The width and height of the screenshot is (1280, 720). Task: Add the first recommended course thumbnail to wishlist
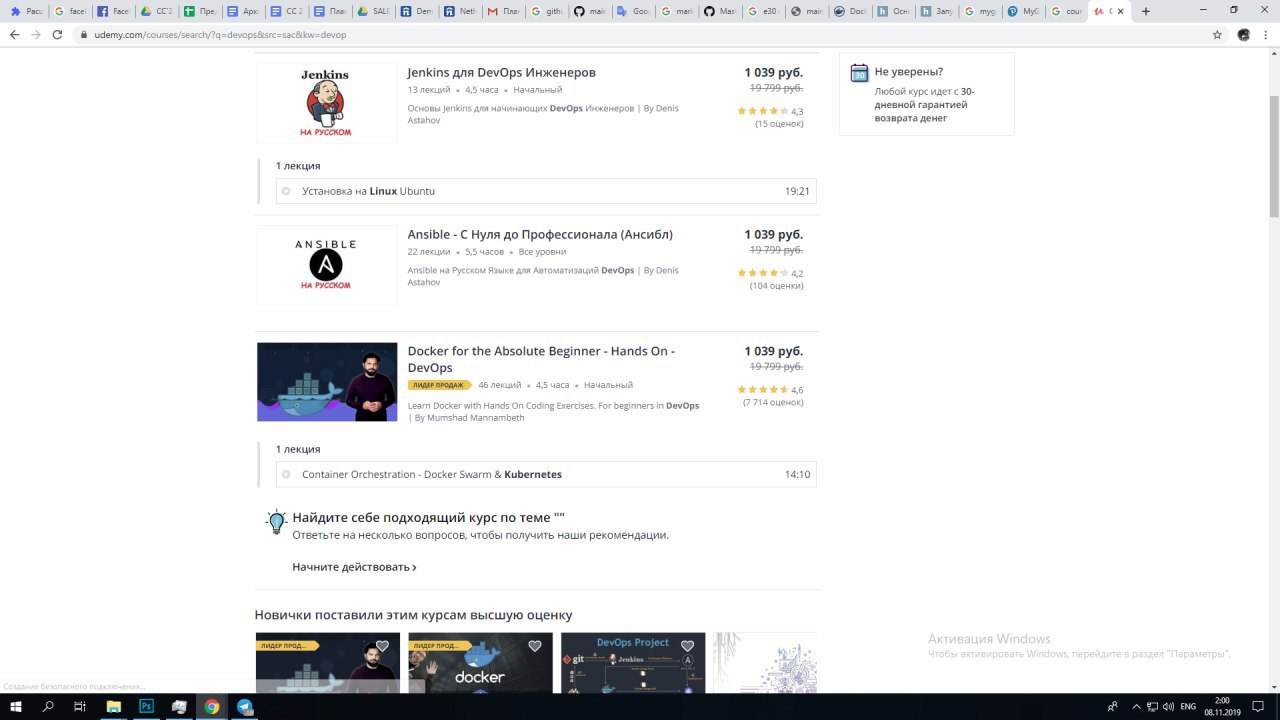382,646
